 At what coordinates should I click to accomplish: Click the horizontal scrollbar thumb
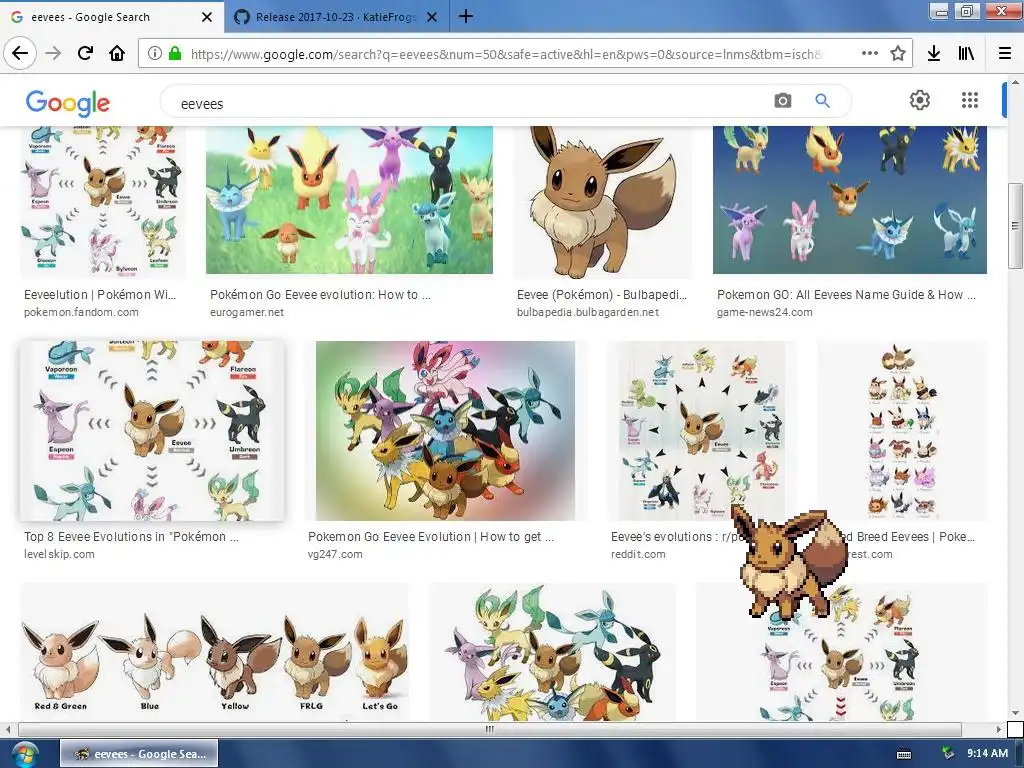tap(489, 729)
